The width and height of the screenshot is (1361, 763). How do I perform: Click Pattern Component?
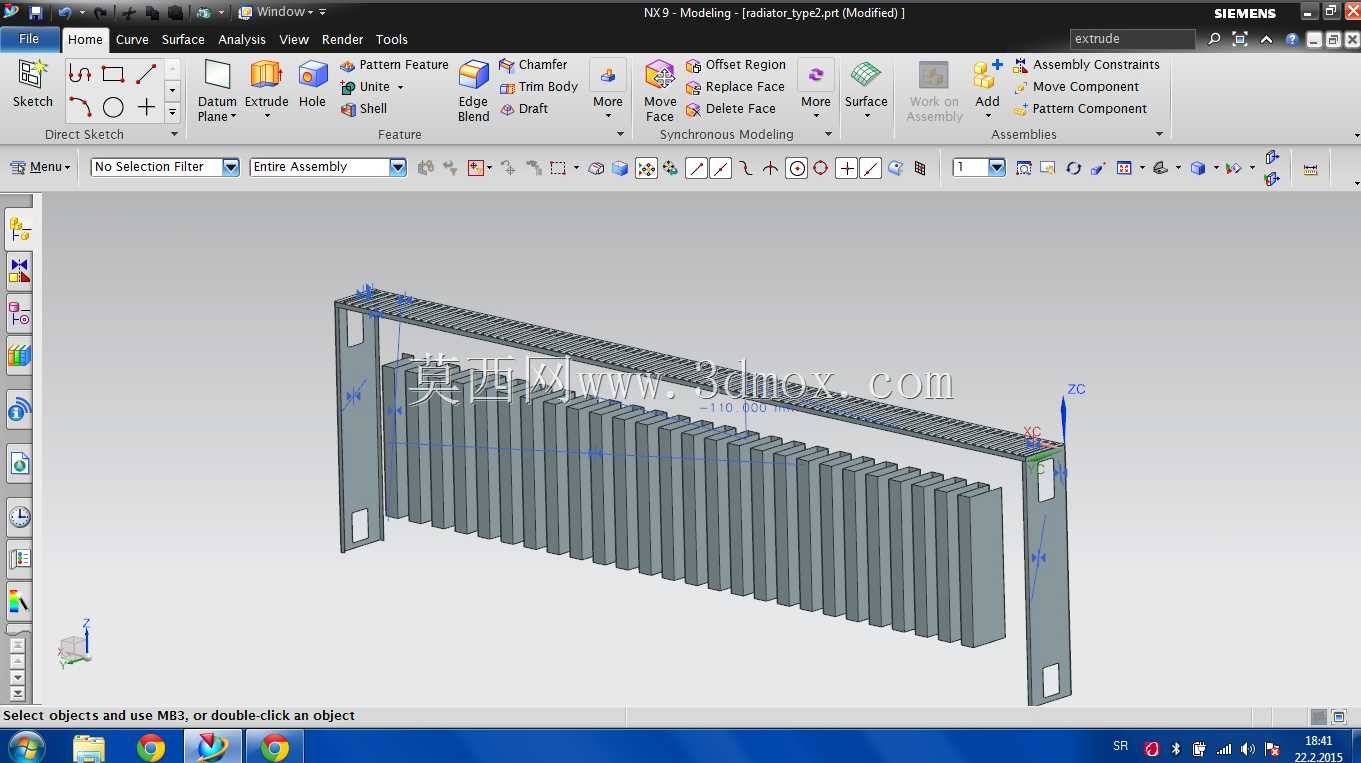(x=1080, y=109)
